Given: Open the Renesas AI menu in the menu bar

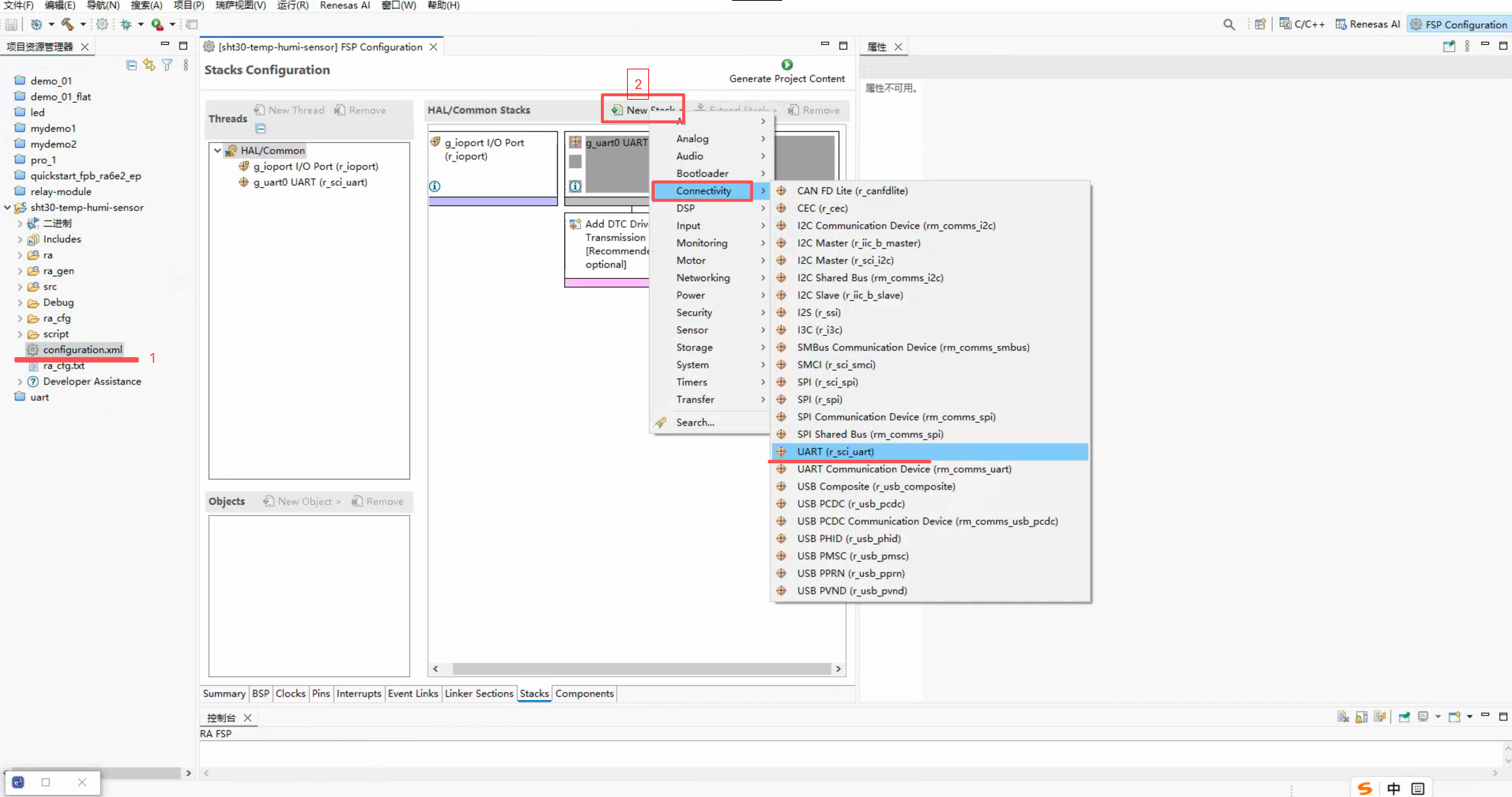Looking at the screenshot, I should tap(344, 5).
